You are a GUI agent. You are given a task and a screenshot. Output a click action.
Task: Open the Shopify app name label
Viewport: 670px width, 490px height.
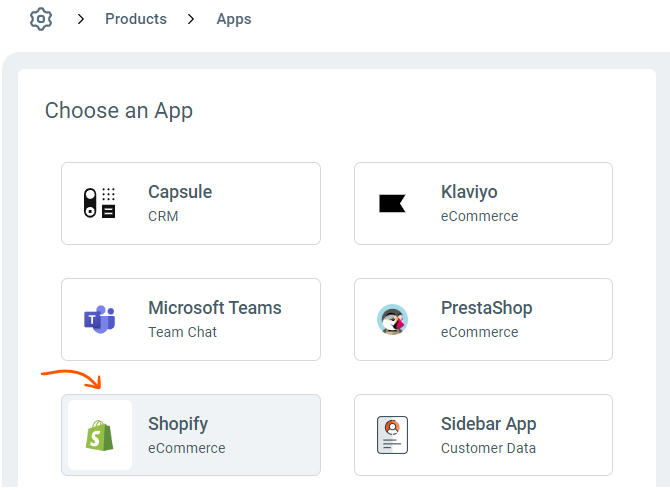(178, 424)
